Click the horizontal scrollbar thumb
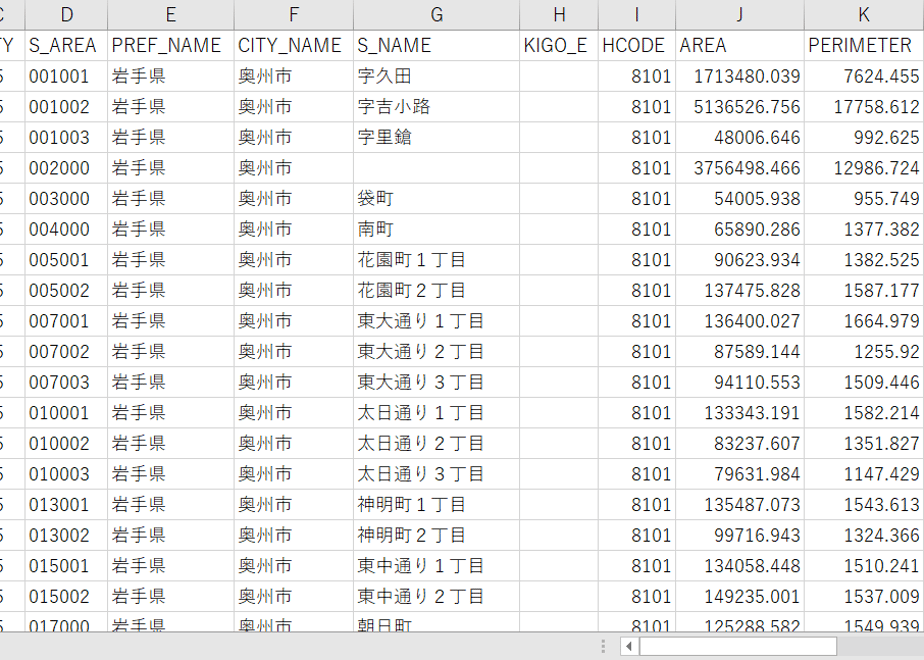Viewport: 924px width, 660px height. click(x=738, y=646)
